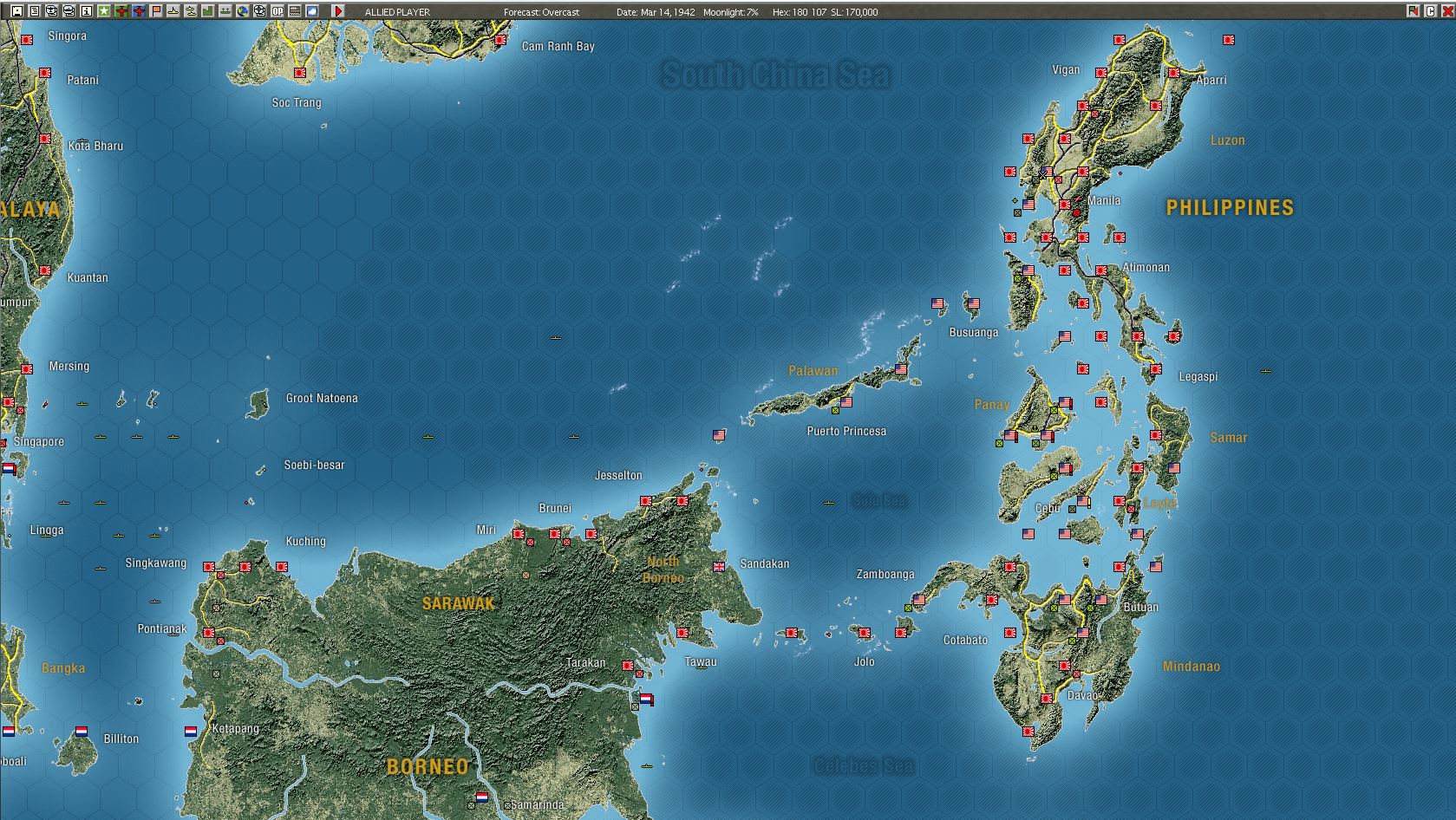This screenshot has width=1456, height=820.
Task: Click the crosshair target toolbar icon
Action: (260, 11)
